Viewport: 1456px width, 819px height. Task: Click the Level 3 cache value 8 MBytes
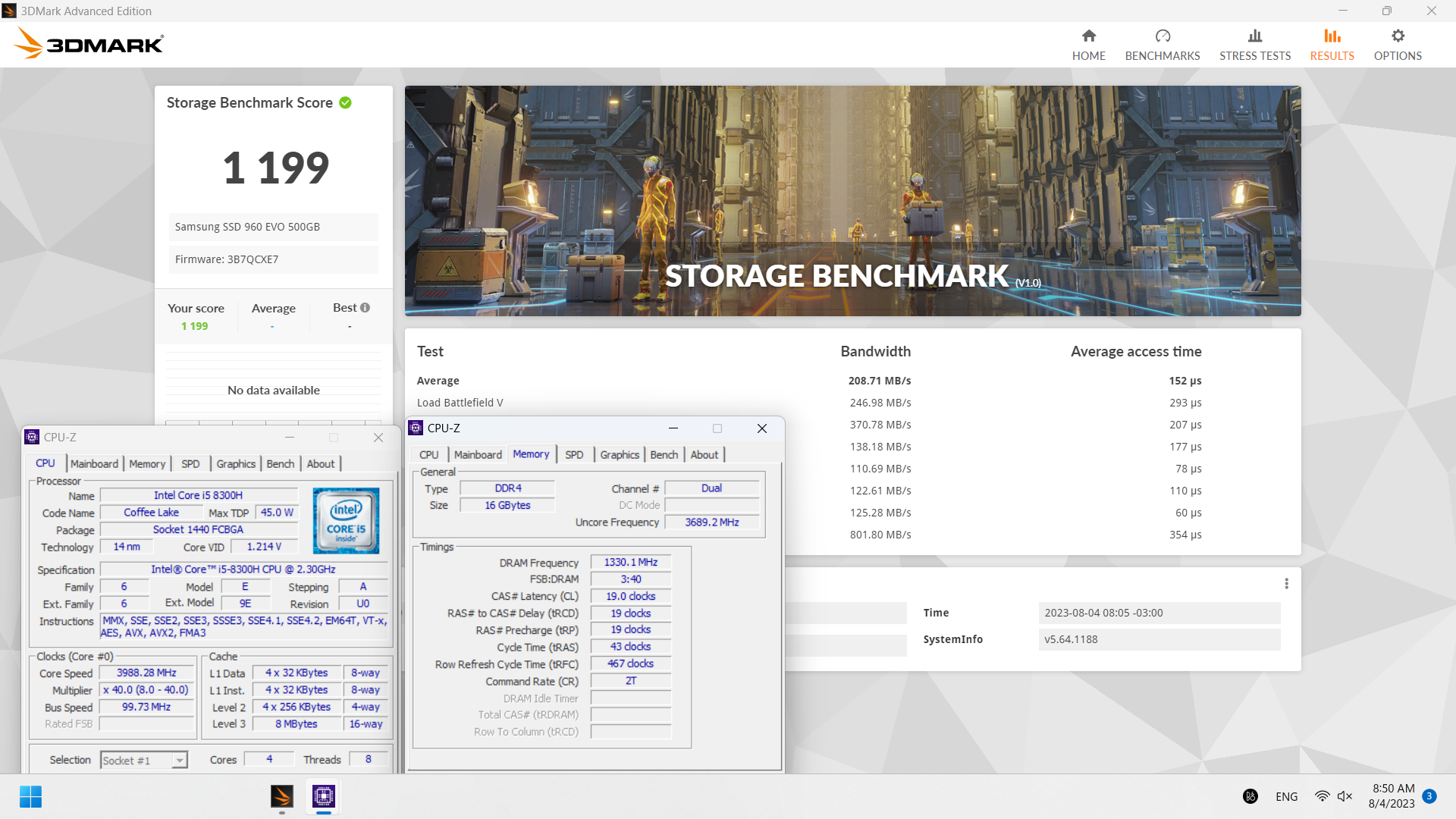click(297, 723)
